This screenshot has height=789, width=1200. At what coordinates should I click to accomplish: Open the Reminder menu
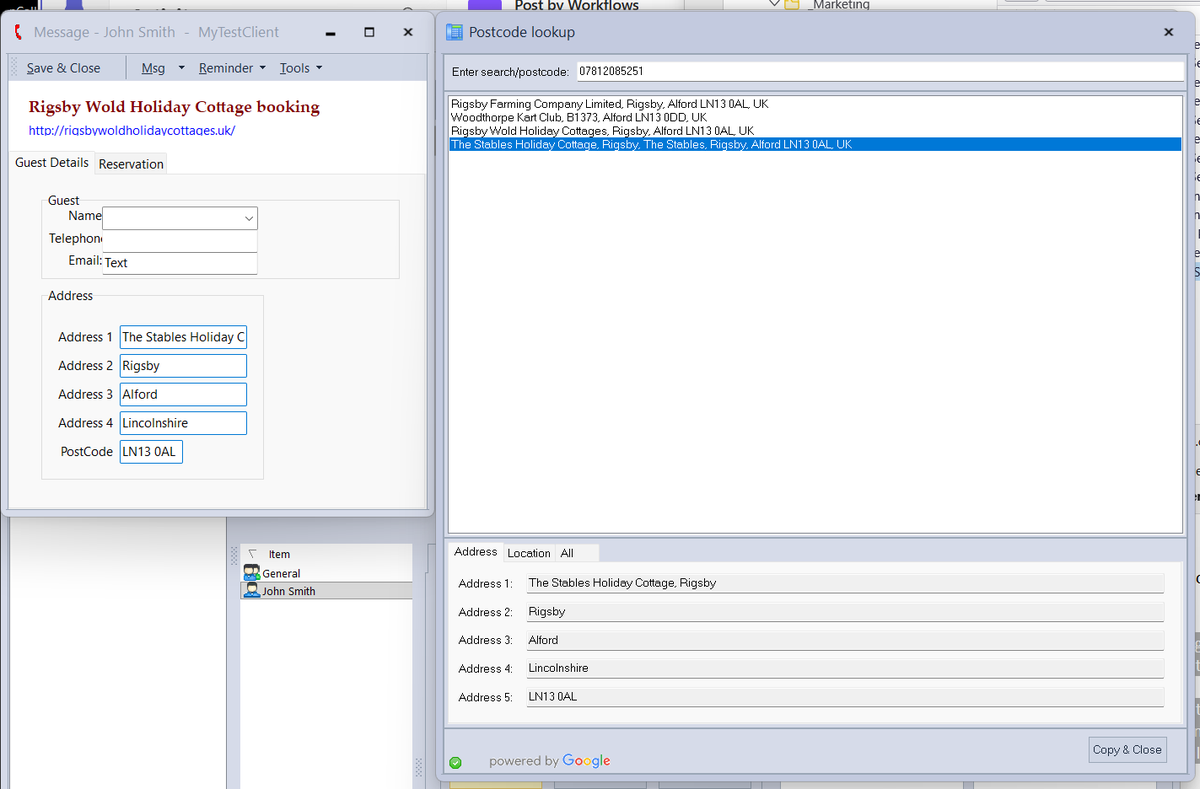(226, 68)
